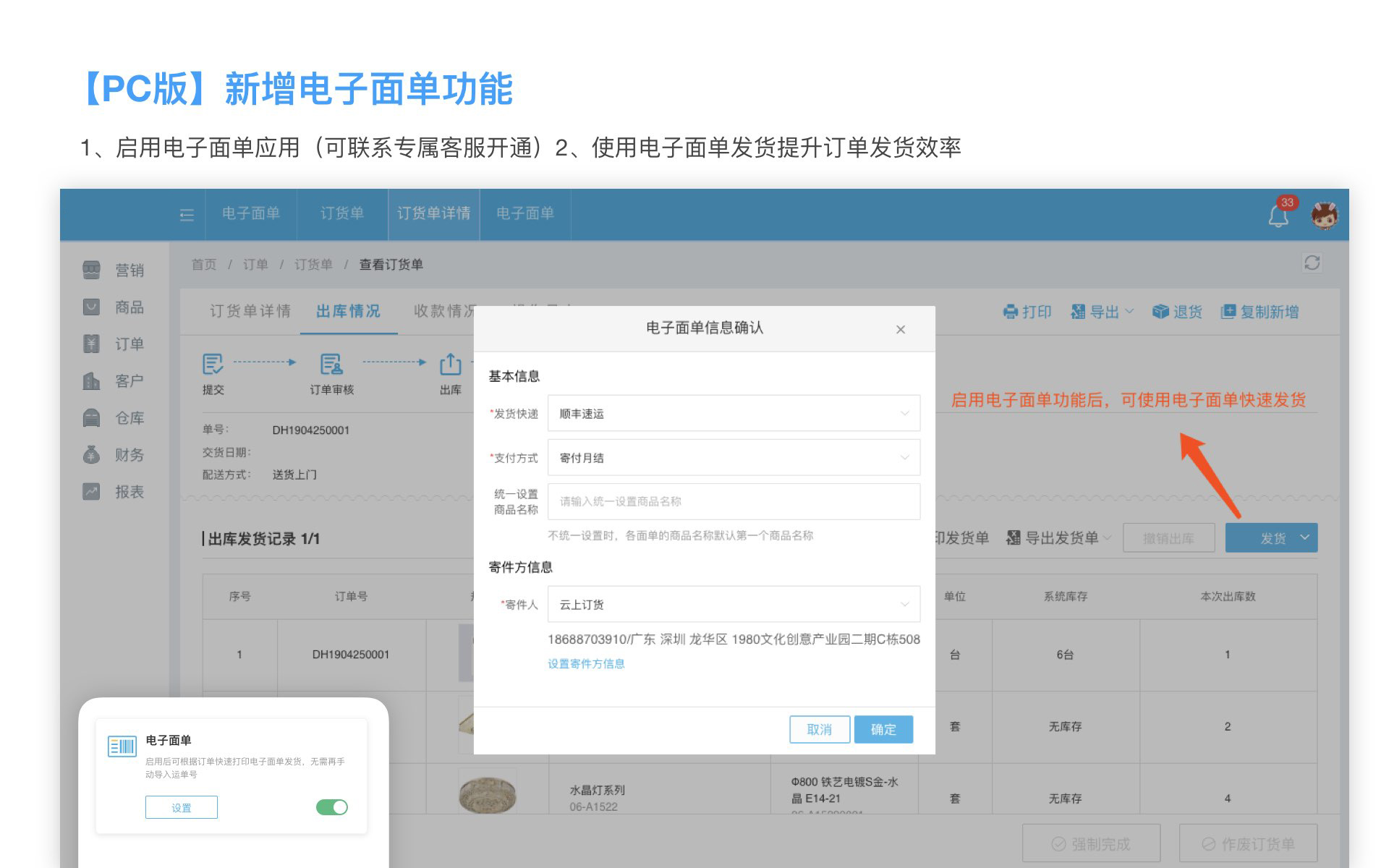Open the 发货 button dropdown arrow

click(1304, 537)
